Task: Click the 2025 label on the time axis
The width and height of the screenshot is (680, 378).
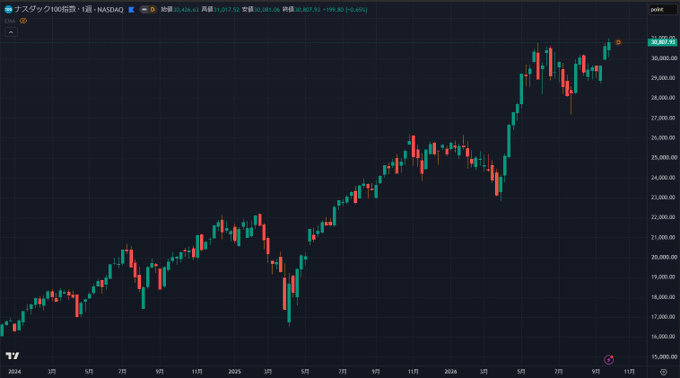Action: [x=235, y=371]
